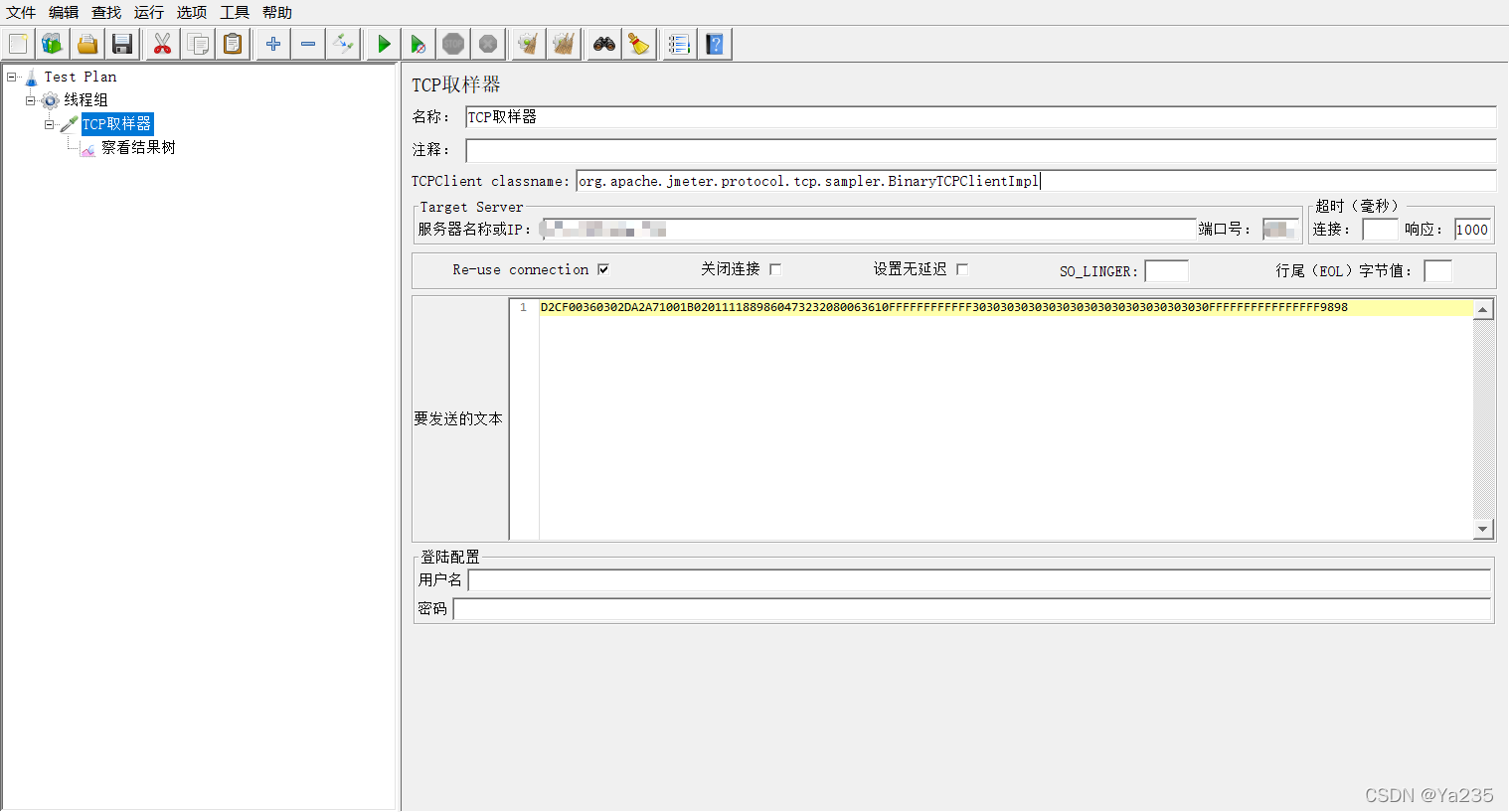Open the 帮助 menu
This screenshot has width=1509, height=812.
coord(277,13)
